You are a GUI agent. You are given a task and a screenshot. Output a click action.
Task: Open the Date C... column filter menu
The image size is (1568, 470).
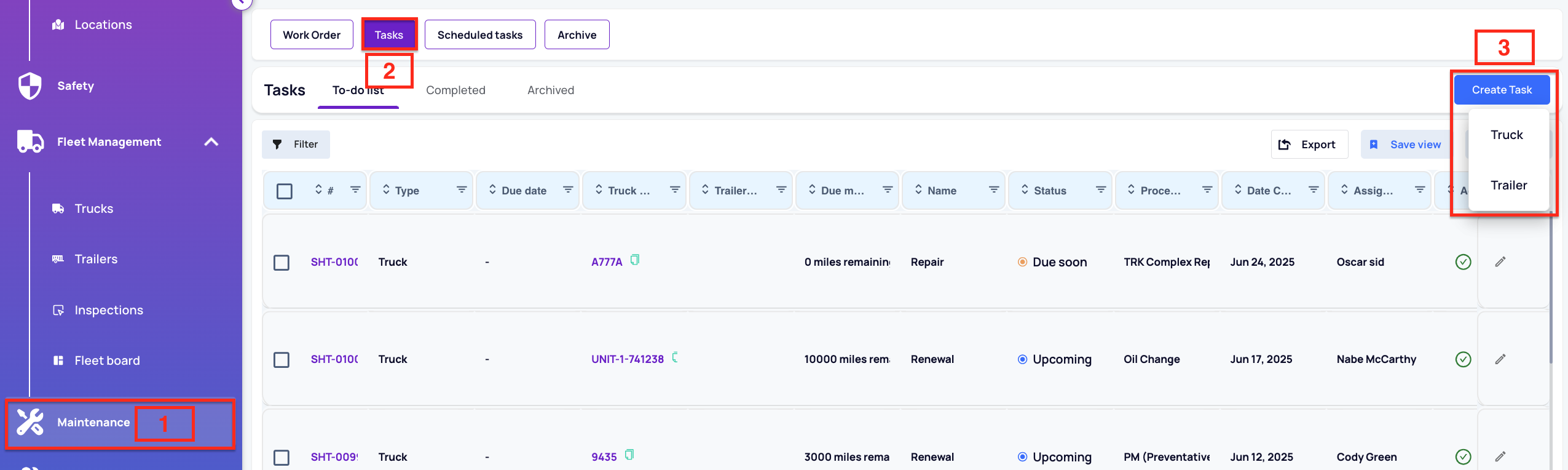[1314, 189]
